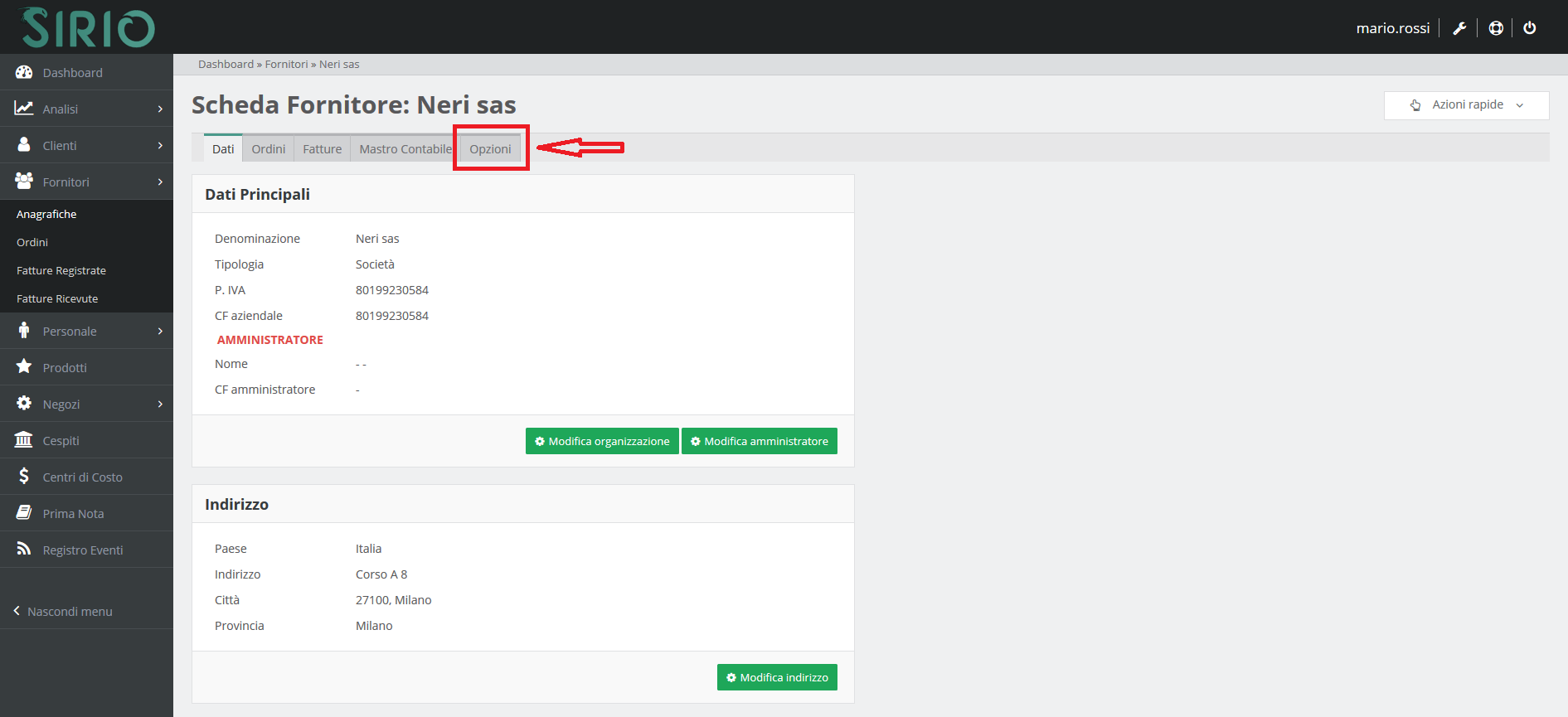This screenshot has width=1568, height=717.
Task: Click the lifebuoy help icon
Action: 1496,28
